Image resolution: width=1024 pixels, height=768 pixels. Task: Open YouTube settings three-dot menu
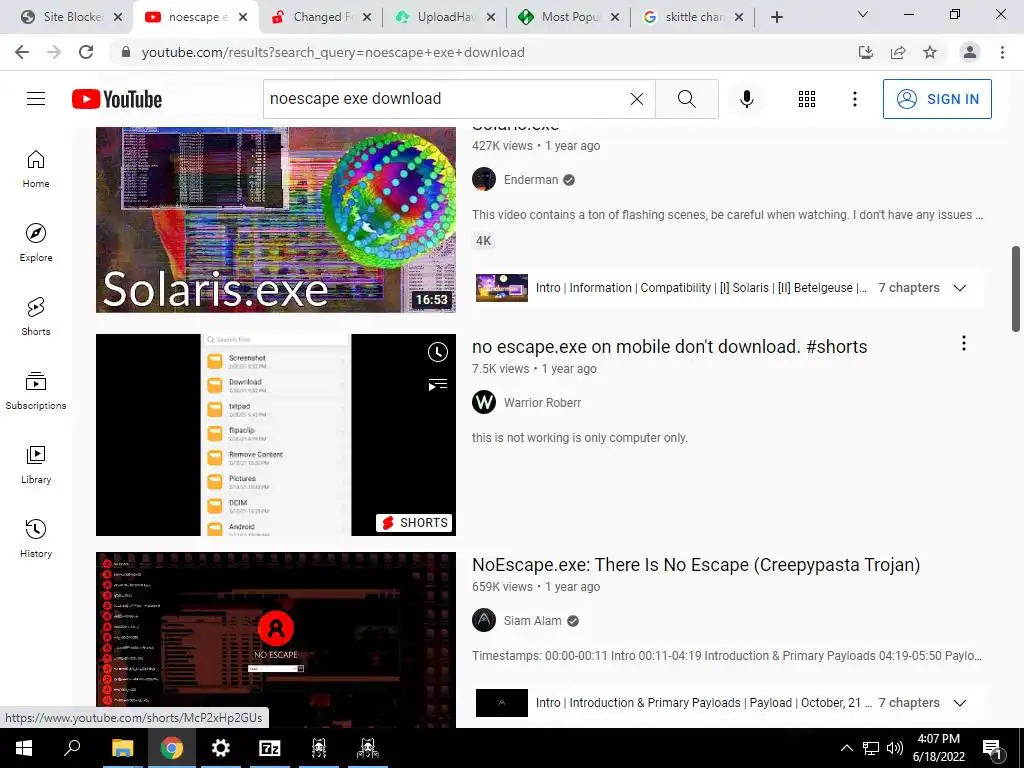pyautogui.click(x=854, y=99)
